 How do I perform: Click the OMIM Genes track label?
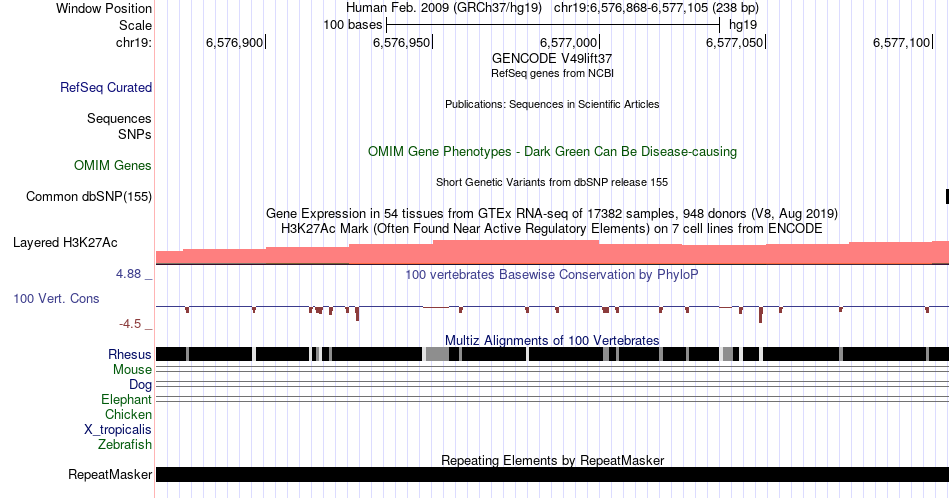[112, 165]
